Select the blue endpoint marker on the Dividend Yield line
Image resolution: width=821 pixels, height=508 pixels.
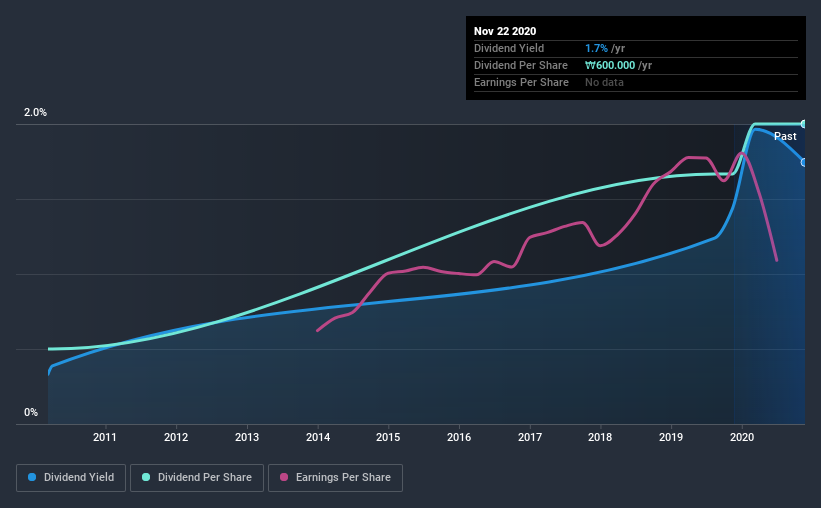coord(803,163)
